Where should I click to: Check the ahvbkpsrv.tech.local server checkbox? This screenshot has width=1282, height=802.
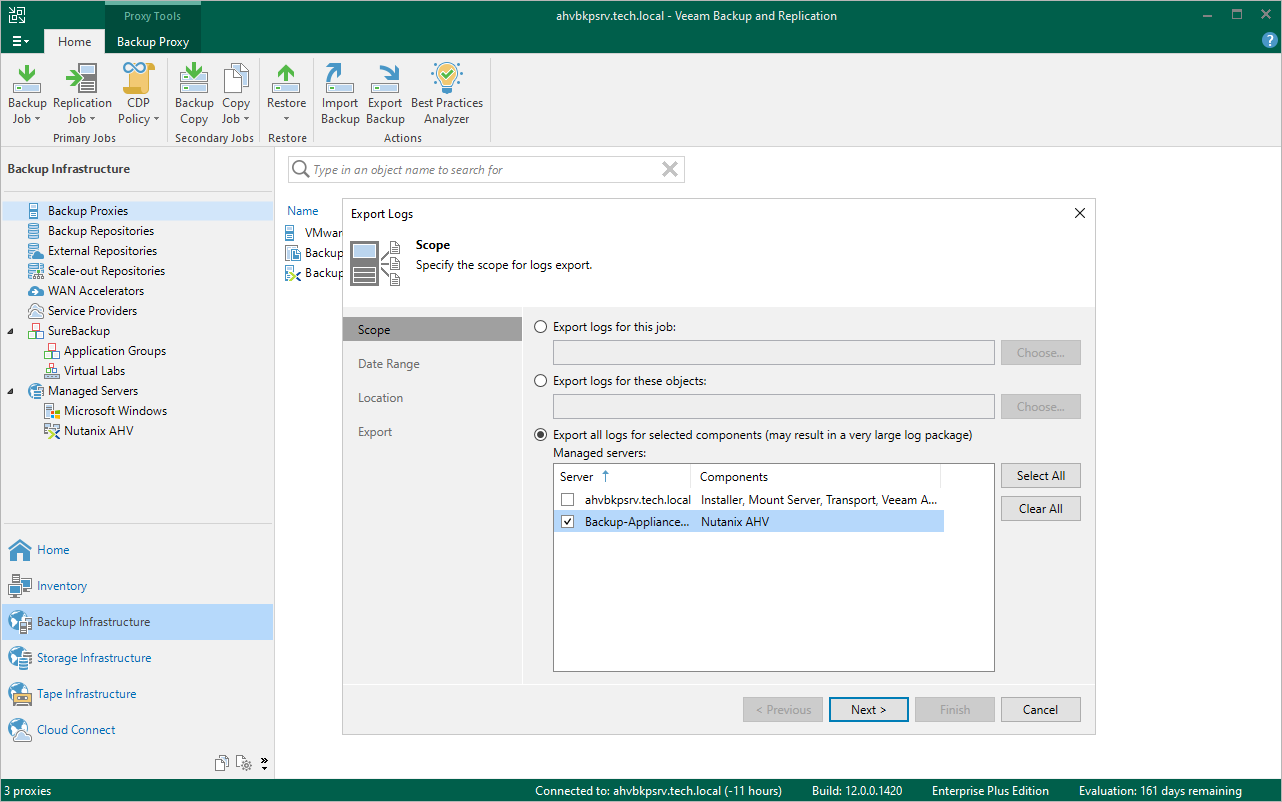point(568,500)
